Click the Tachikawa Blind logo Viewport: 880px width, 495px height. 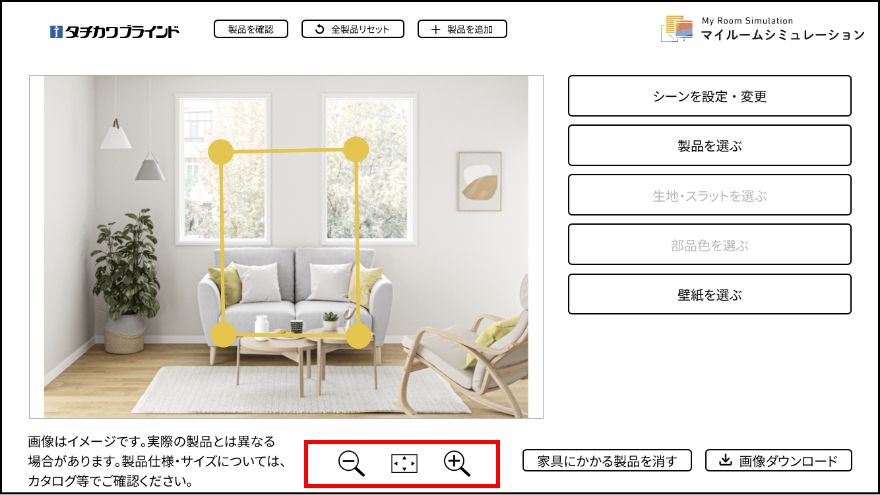point(114,31)
